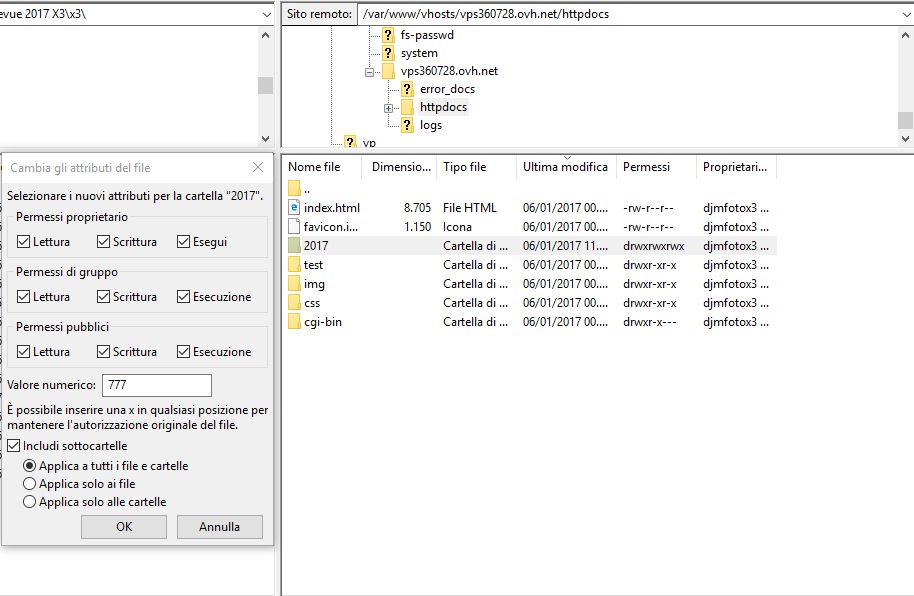Select Applica a tutti i file e cartelle
The image size is (914, 596).
coord(29,466)
